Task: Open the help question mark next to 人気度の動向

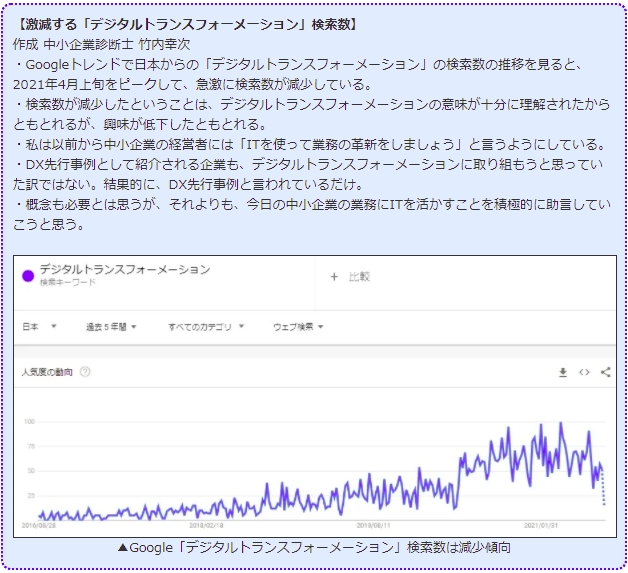Action: tap(85, 372)
